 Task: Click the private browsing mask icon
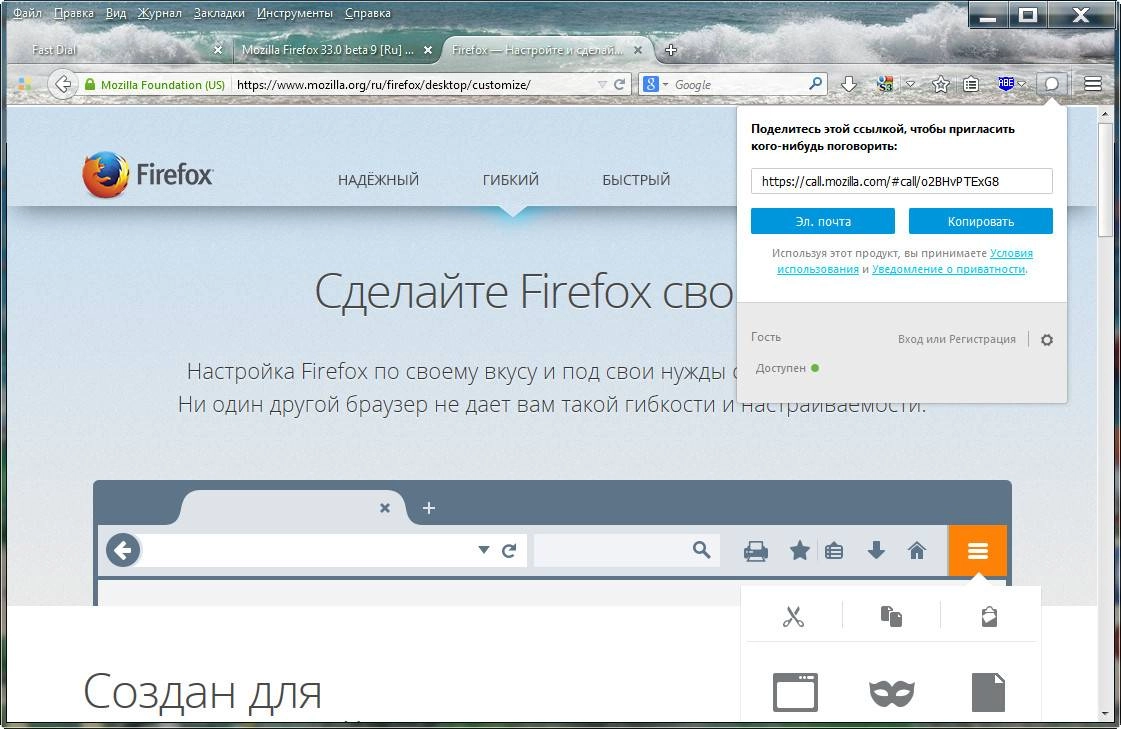click(x=892, y=693)
